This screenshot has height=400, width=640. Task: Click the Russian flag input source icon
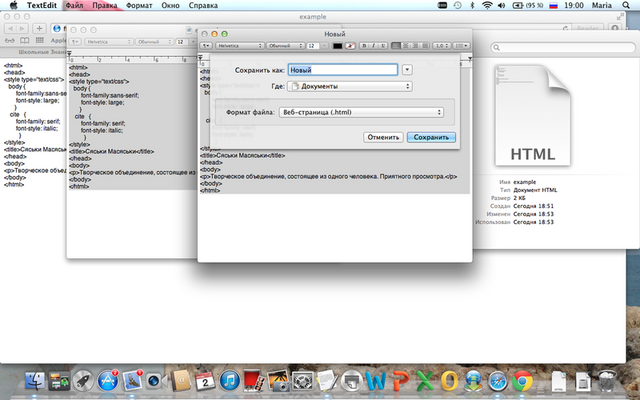point(553,6)
